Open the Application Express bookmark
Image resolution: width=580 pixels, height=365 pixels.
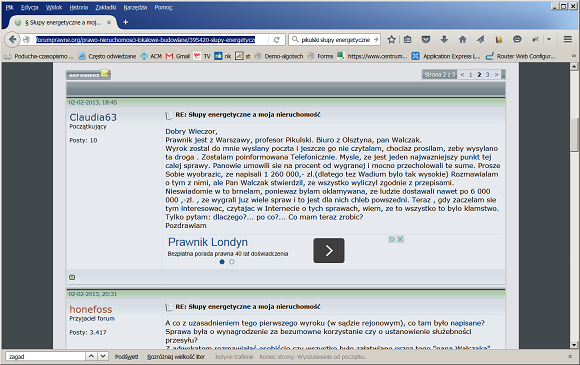click(x=446, y=56)
